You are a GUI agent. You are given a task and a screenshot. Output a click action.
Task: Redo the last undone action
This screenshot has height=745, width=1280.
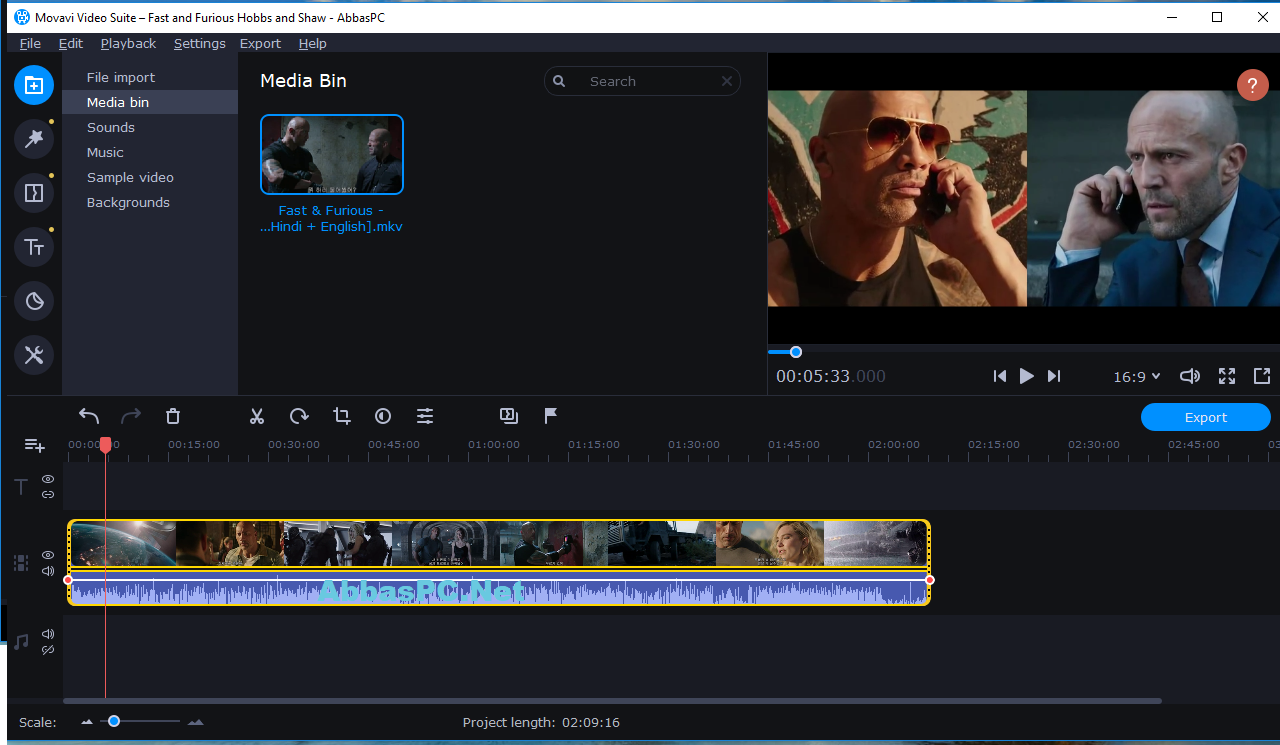click(x=131, y=416)
